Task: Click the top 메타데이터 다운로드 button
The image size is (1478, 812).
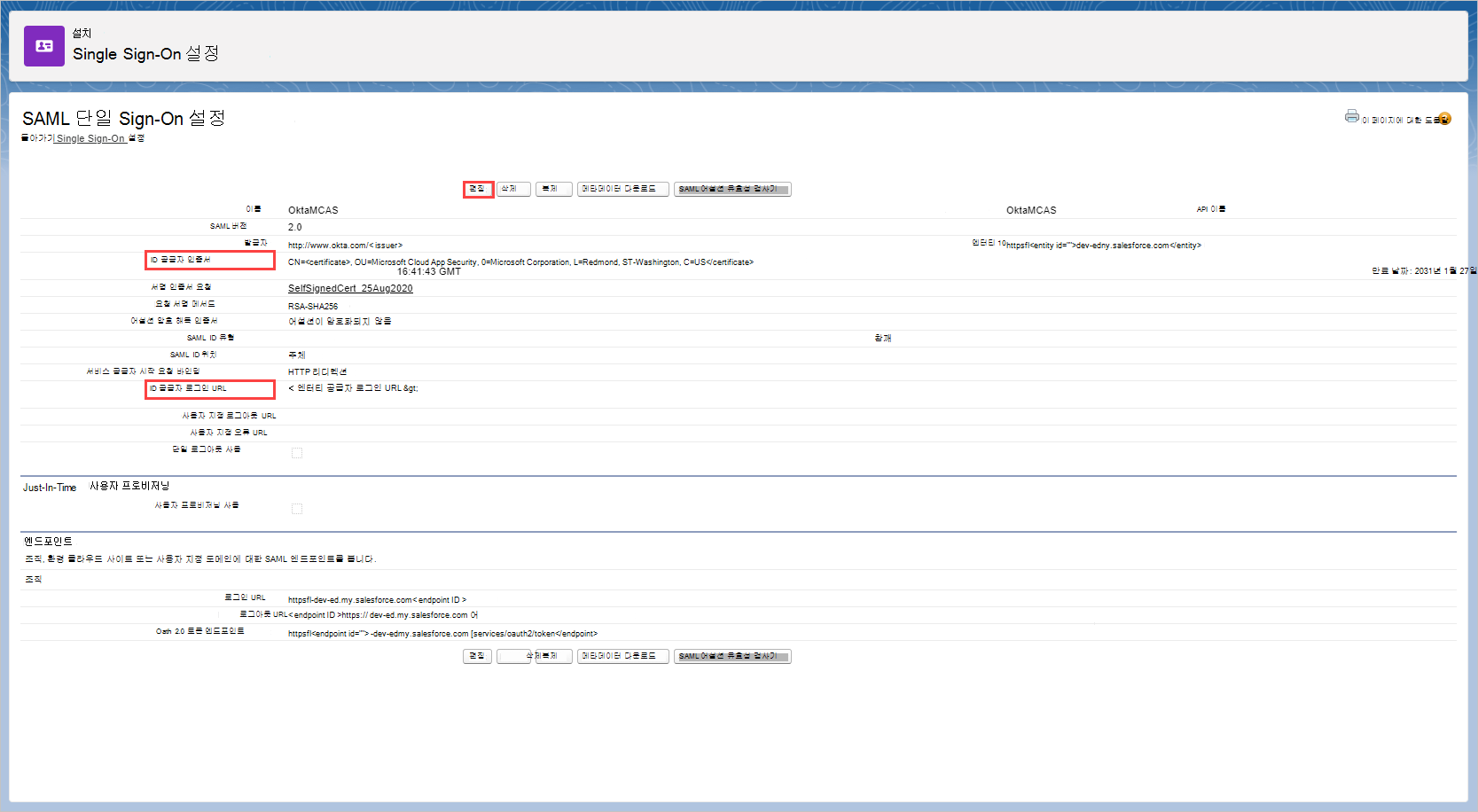Action: click(x=622, y=189)
